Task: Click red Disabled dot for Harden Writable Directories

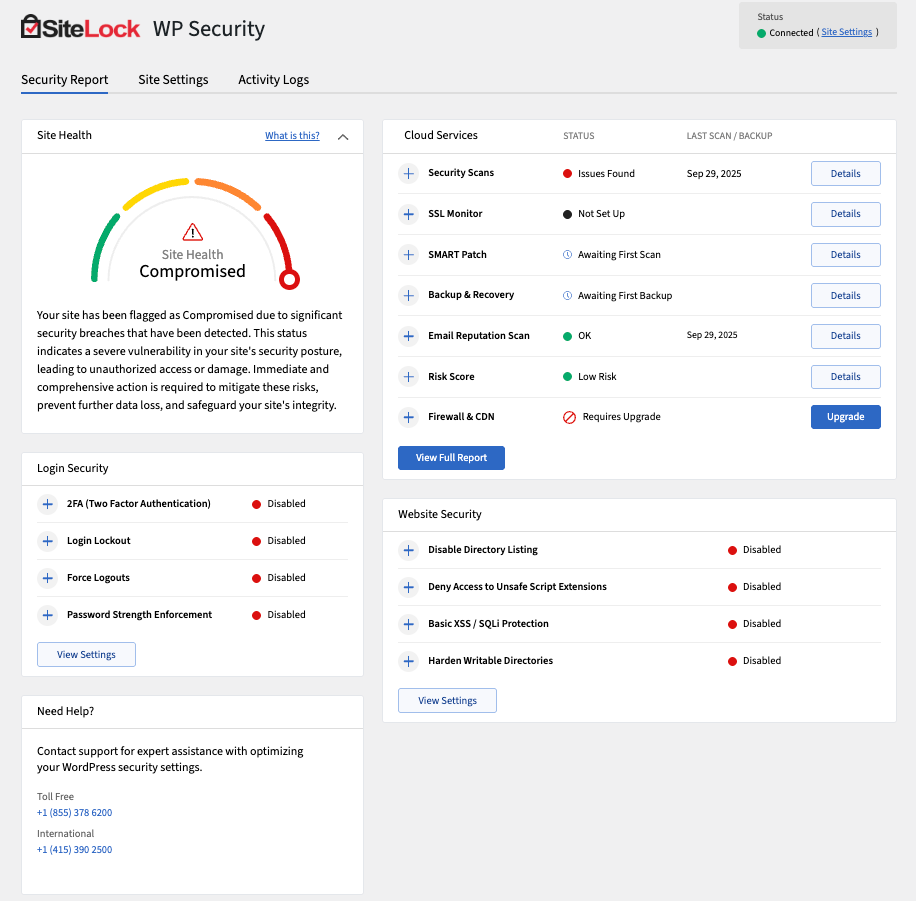Action: (732, 661)
